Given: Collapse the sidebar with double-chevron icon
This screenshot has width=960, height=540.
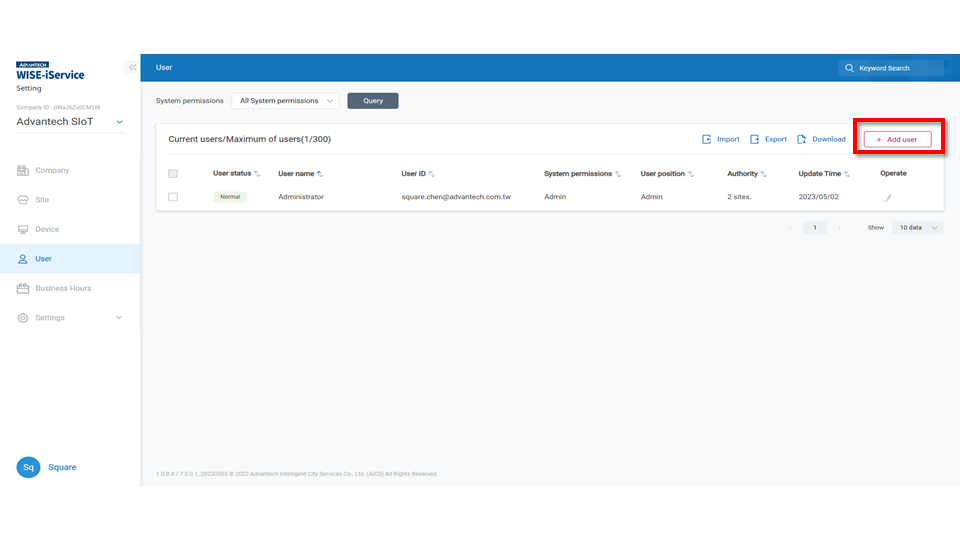Looking at the screenshot, I should 132,67.
